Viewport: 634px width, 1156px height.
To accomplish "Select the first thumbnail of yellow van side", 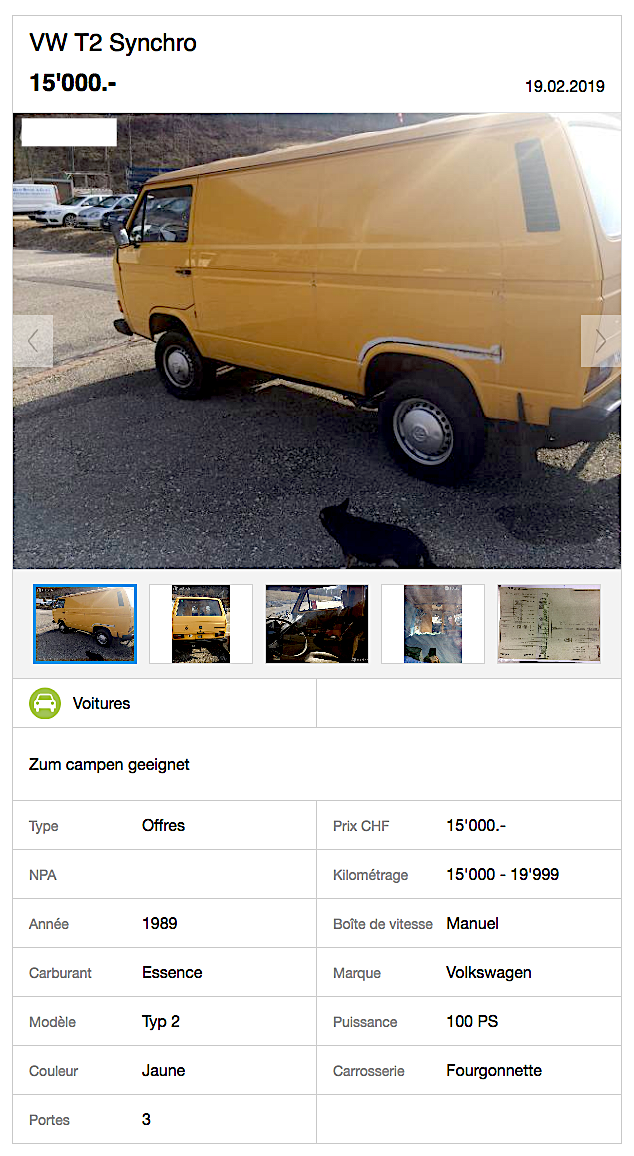I will pos(85,624).
